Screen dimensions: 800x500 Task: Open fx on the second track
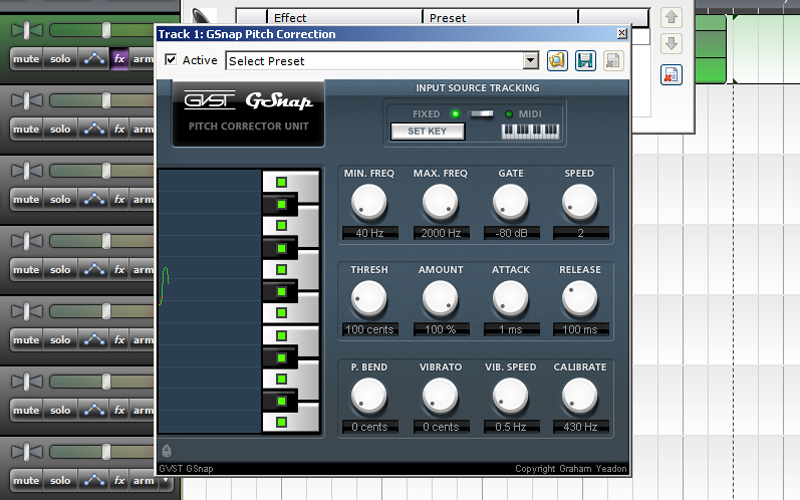(x=119, y=129)
